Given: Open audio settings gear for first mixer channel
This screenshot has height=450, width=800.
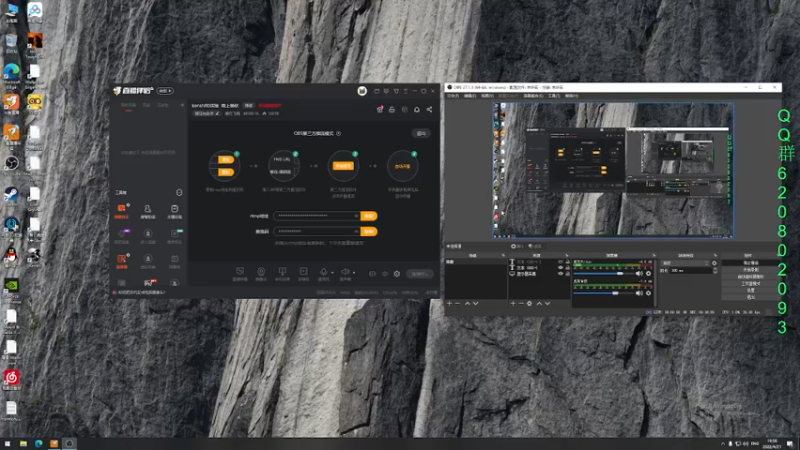Looking at the screenshot, I should 648,273.
